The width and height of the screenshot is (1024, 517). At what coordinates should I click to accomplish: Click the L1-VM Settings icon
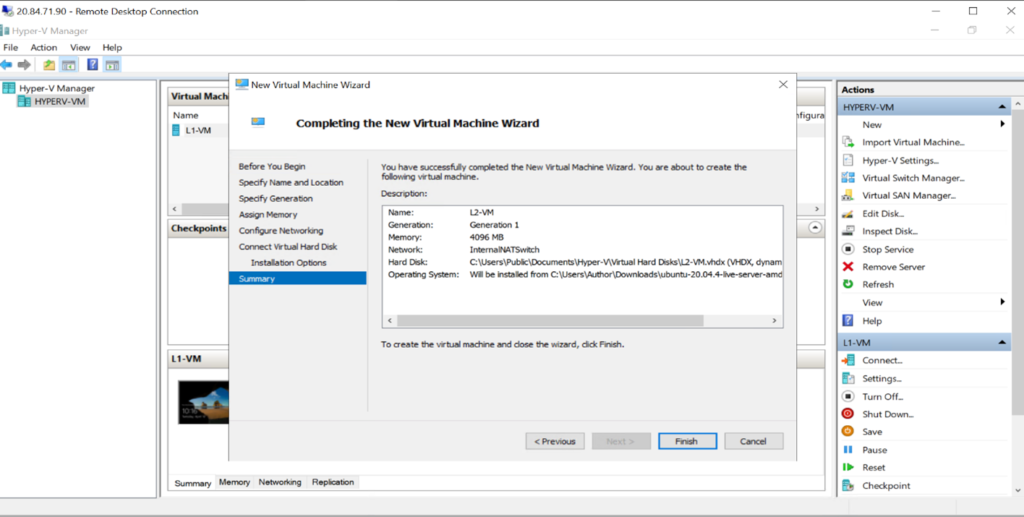[x=848, y=379]
